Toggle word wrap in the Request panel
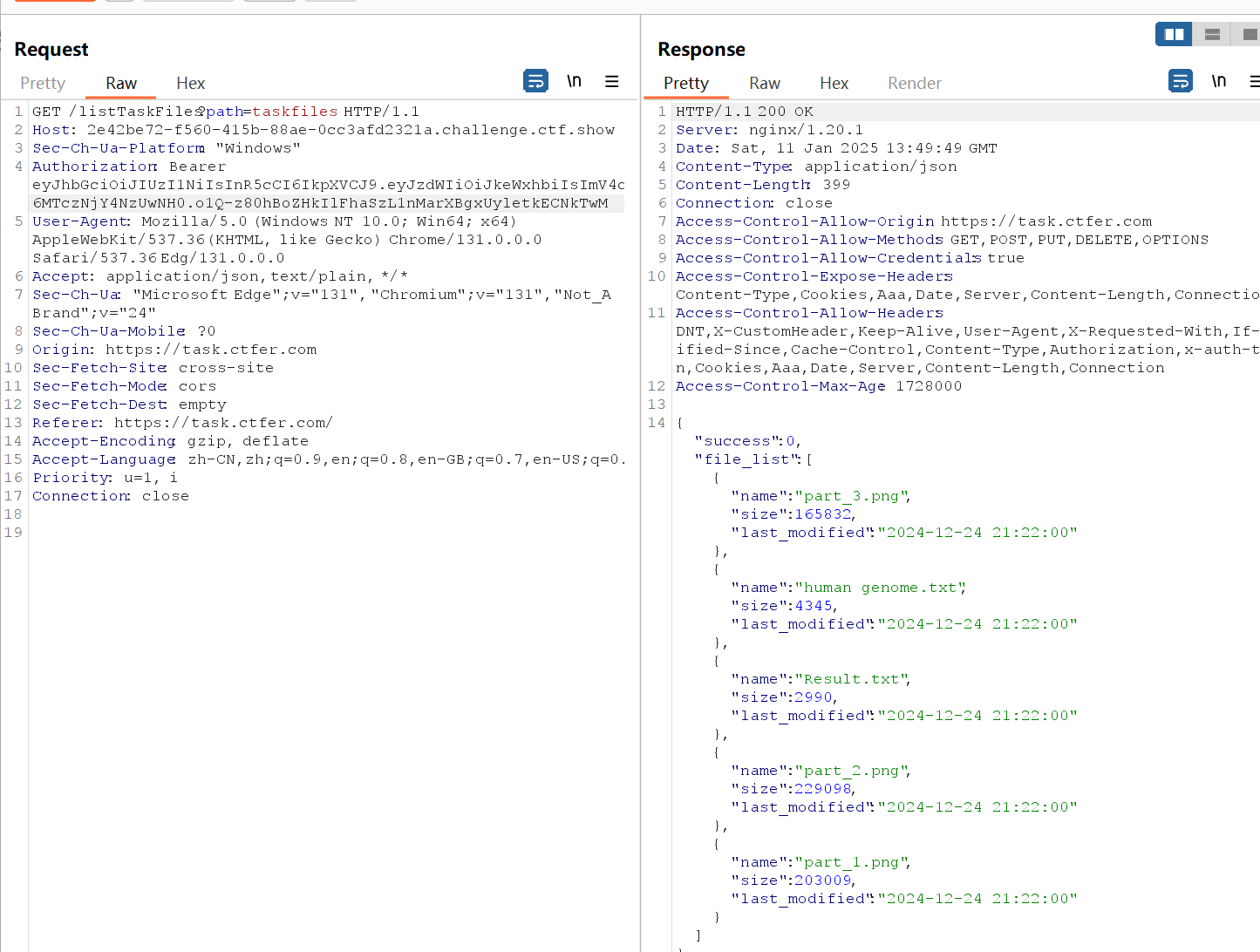The image size is (1260, 952). click(535, 81)
